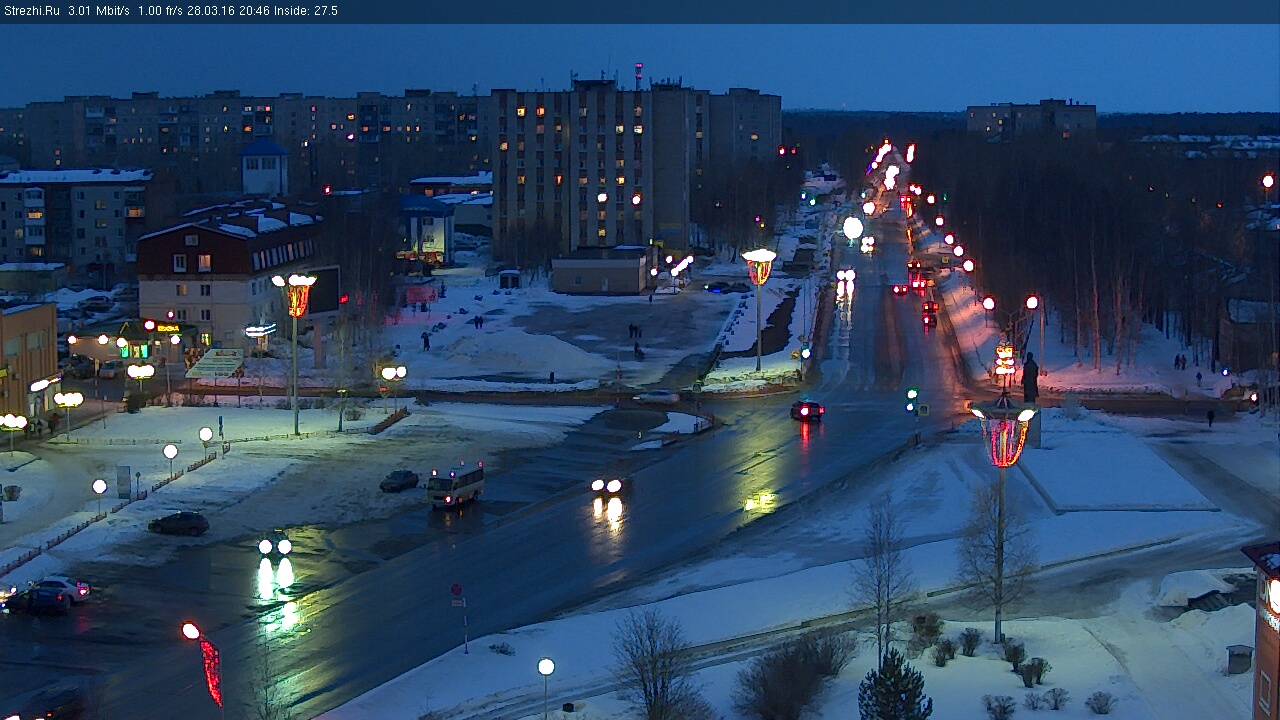
Task: Select the 3.01 Mbit/s bitrate value
Action: tap(99, 11)
